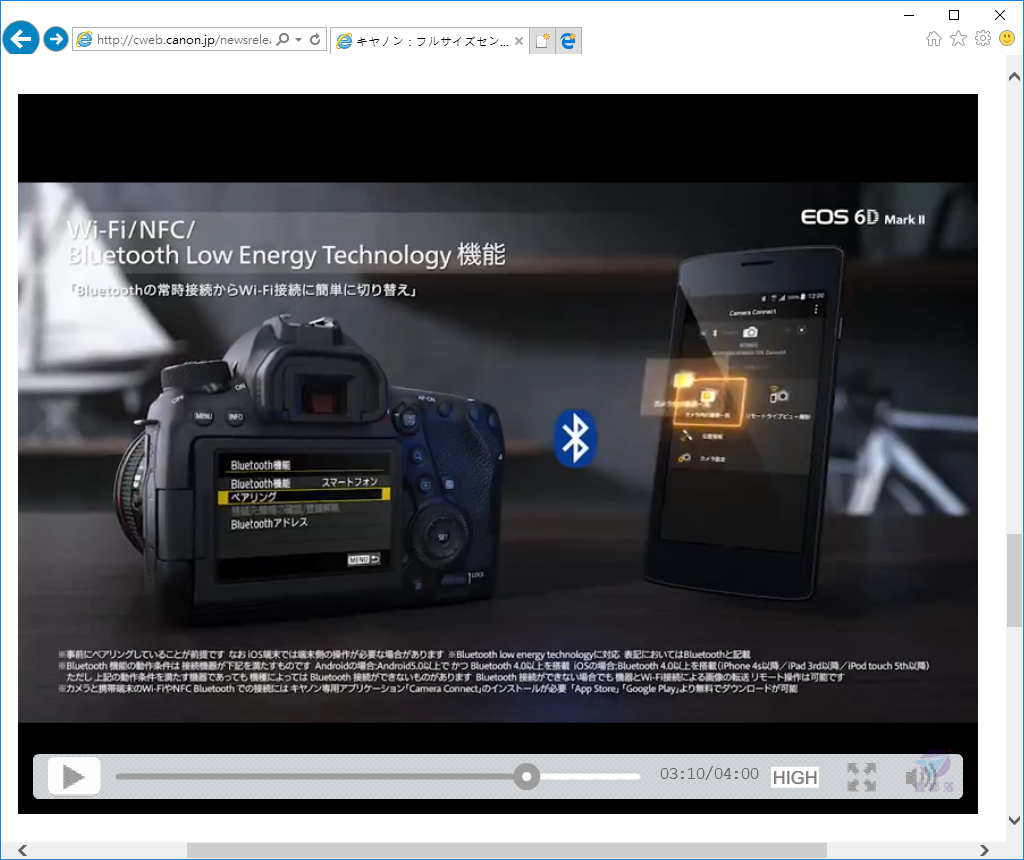Click the smiley feedback icon
Viewport: 1024px width, 860px height.
coord(1007,39)
